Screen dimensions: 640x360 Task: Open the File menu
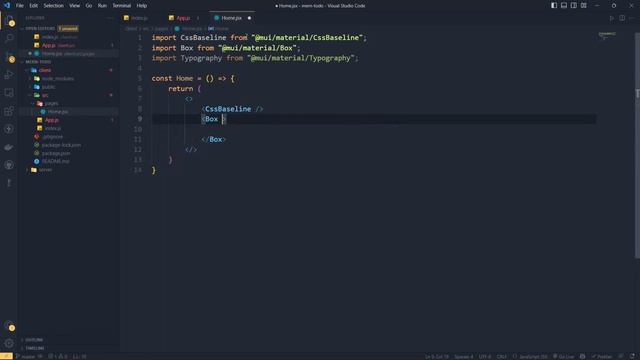(x=20, y=6)
